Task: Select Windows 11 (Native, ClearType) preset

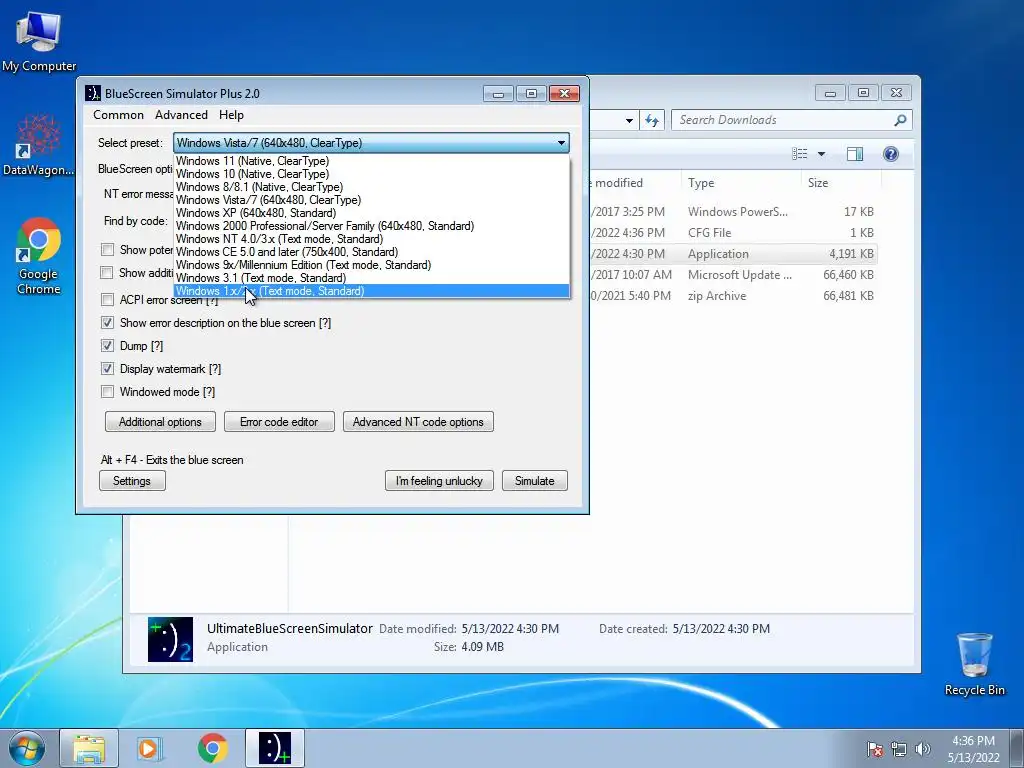Action: click(x=371, y=161)
